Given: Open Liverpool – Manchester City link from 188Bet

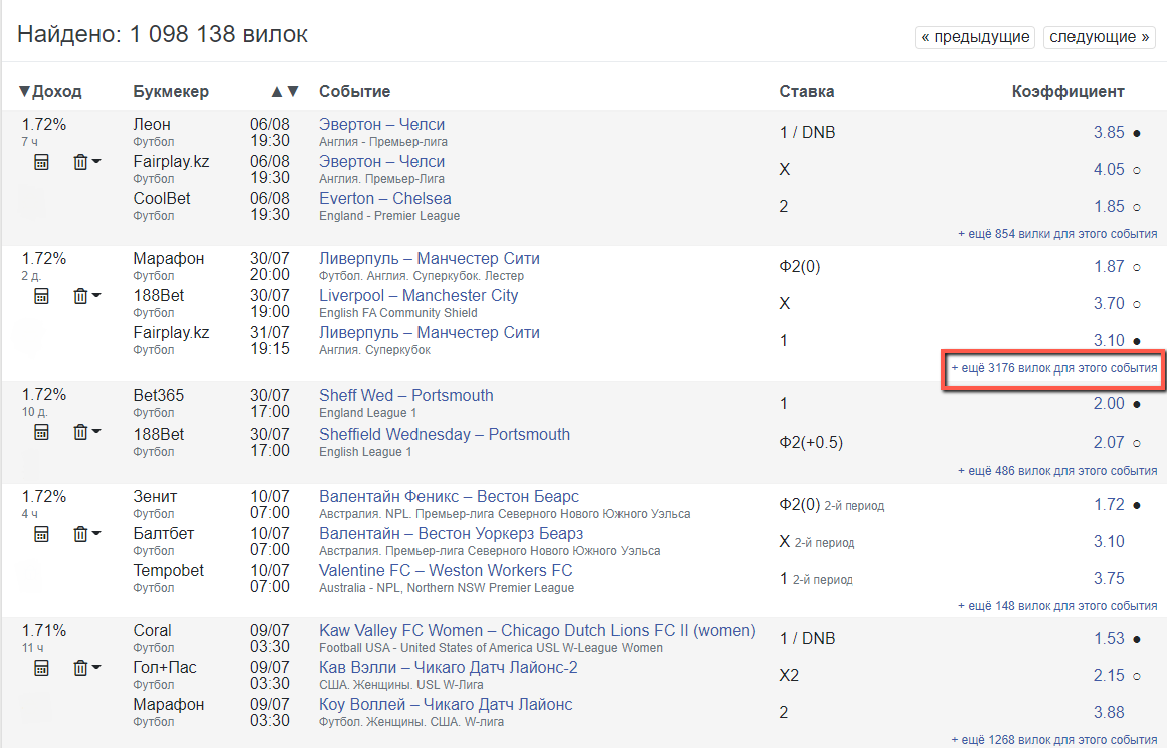Looking at the screenshot, I should pos(418,295).
